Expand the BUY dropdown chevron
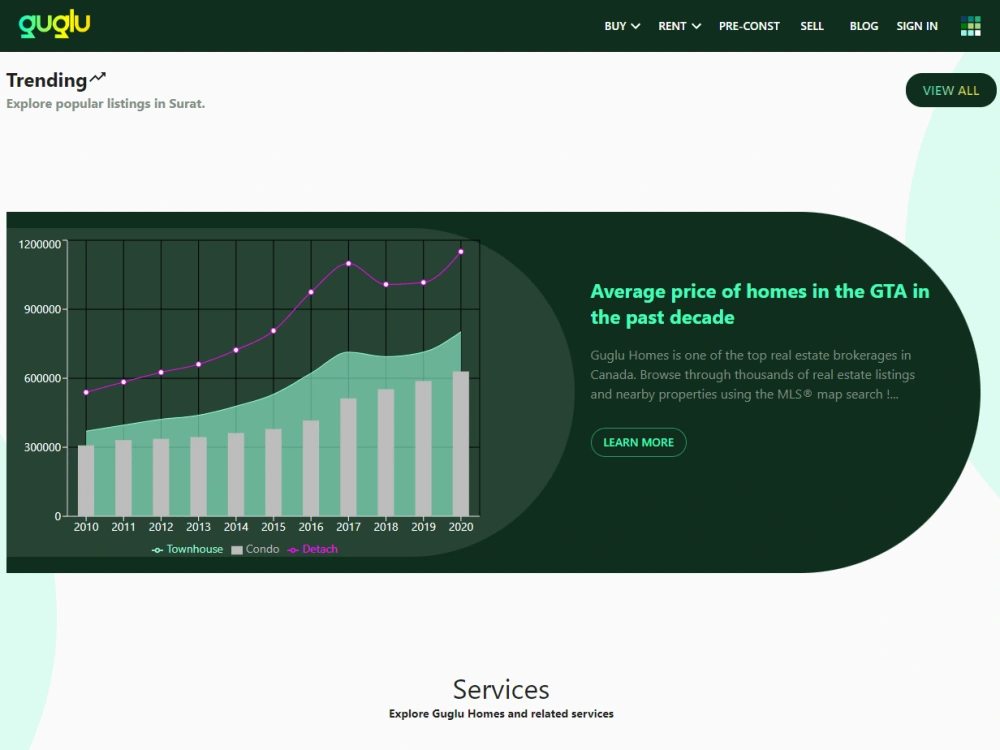Viewport: 1000px width, 750px height. (635, 26)
